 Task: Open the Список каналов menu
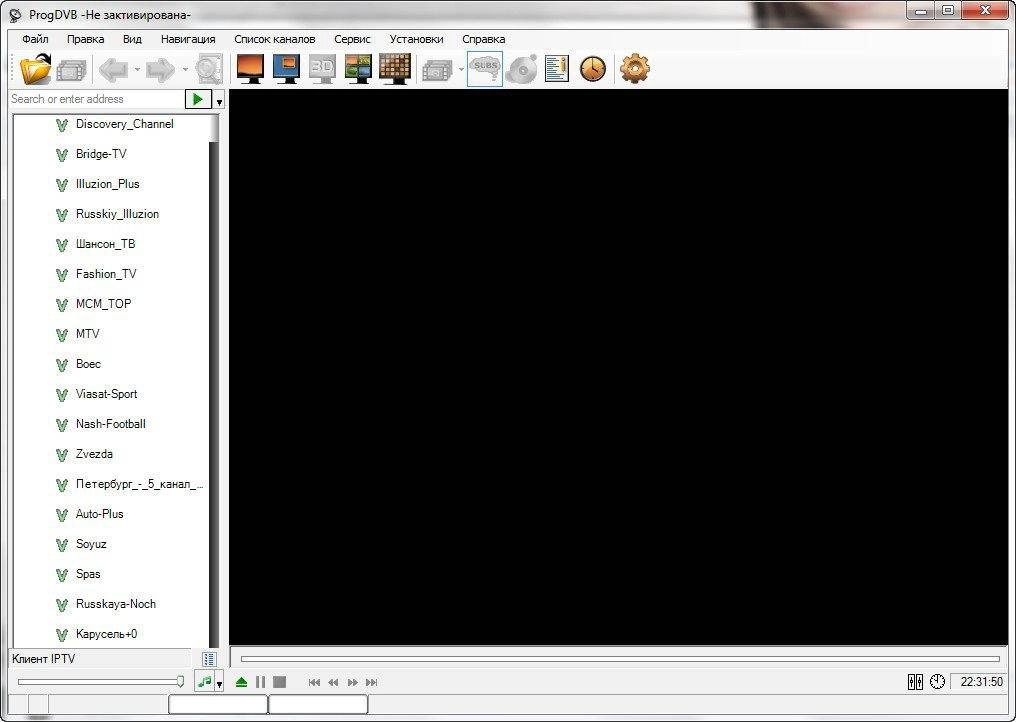pyautogui.click(x=275, y=39)
